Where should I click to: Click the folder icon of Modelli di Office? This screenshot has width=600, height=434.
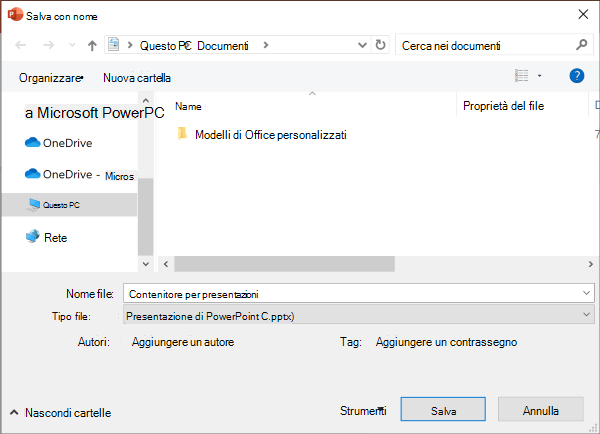click(x=183, y=134)
